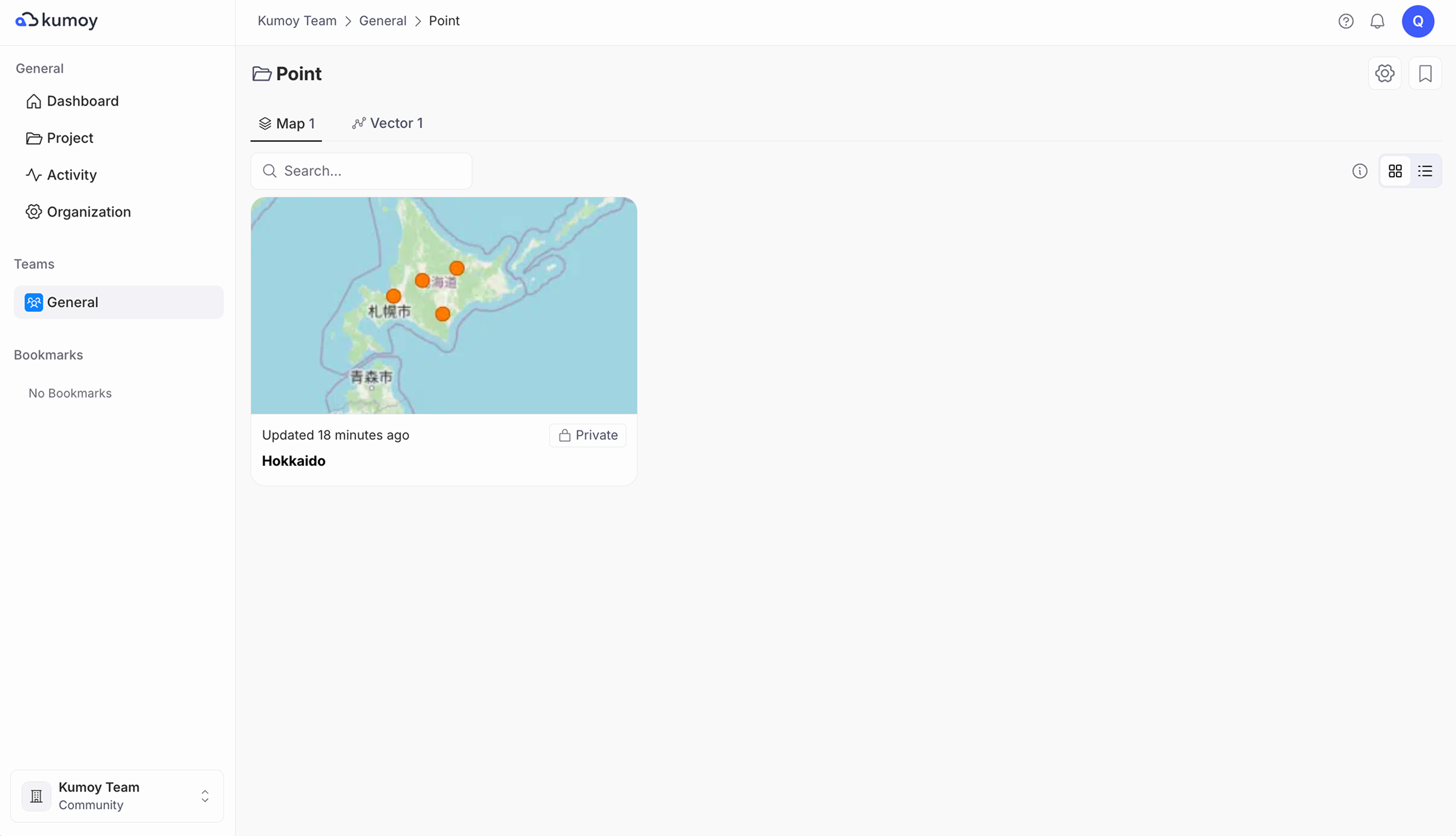Go to General in breadcrumb
Viewport: 1456px width, 836px height.
[382, 21]
